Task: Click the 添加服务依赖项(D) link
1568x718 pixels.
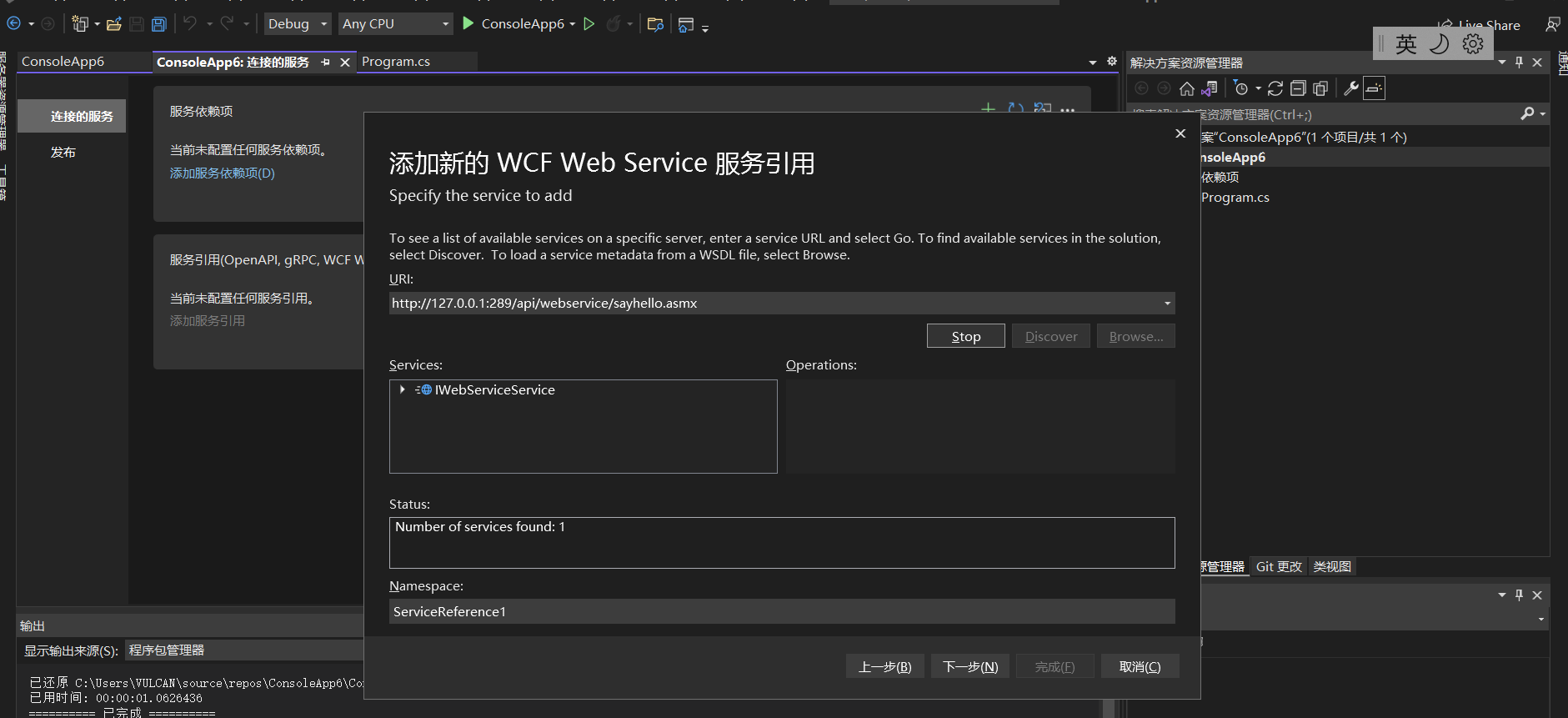Action: [223, 173]
